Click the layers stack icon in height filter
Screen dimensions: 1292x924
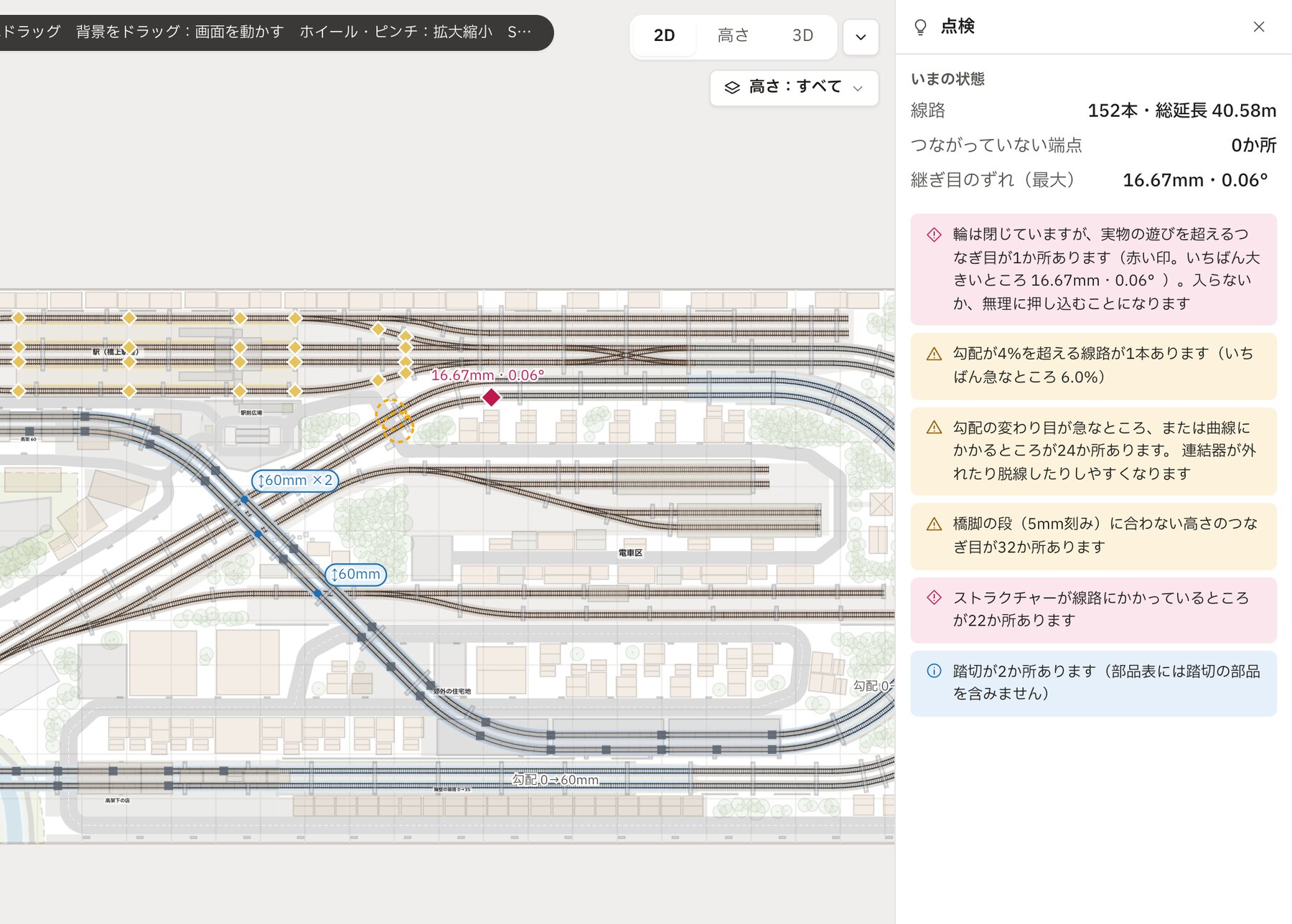click(x=731, y=88)
